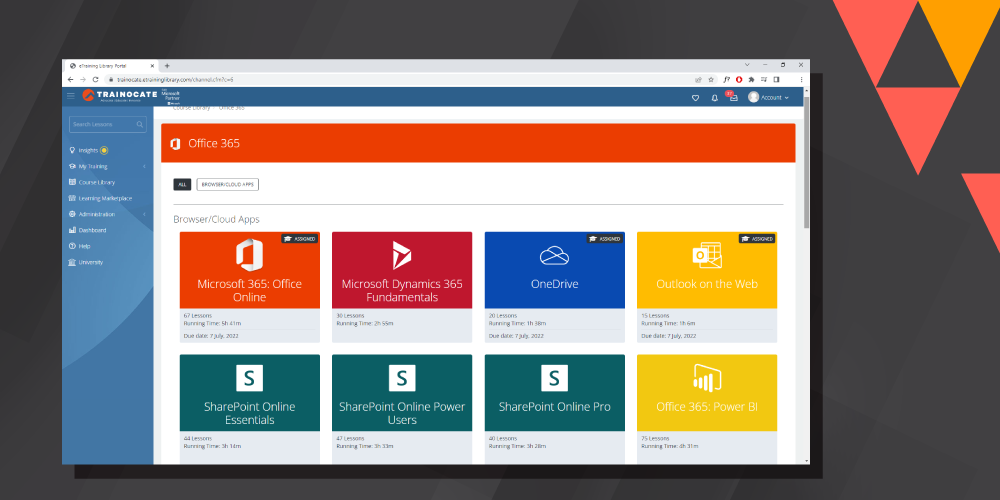This screenshot has width=1000, height=500.
Task: Click the share page icon in address bar
Action: (698, 80)
